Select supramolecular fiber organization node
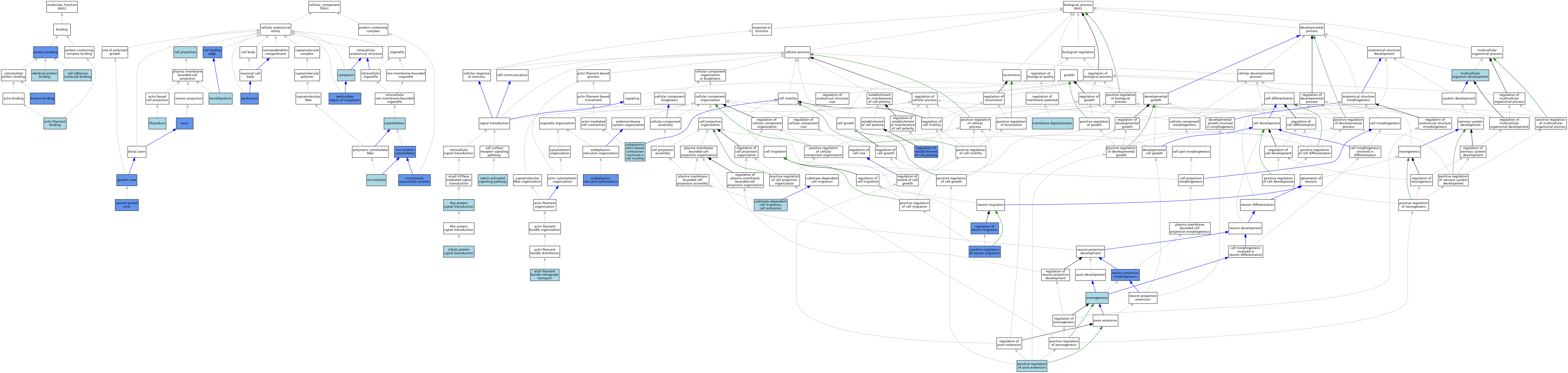Viewport: 1568px width, 373px height. point(527,180)
